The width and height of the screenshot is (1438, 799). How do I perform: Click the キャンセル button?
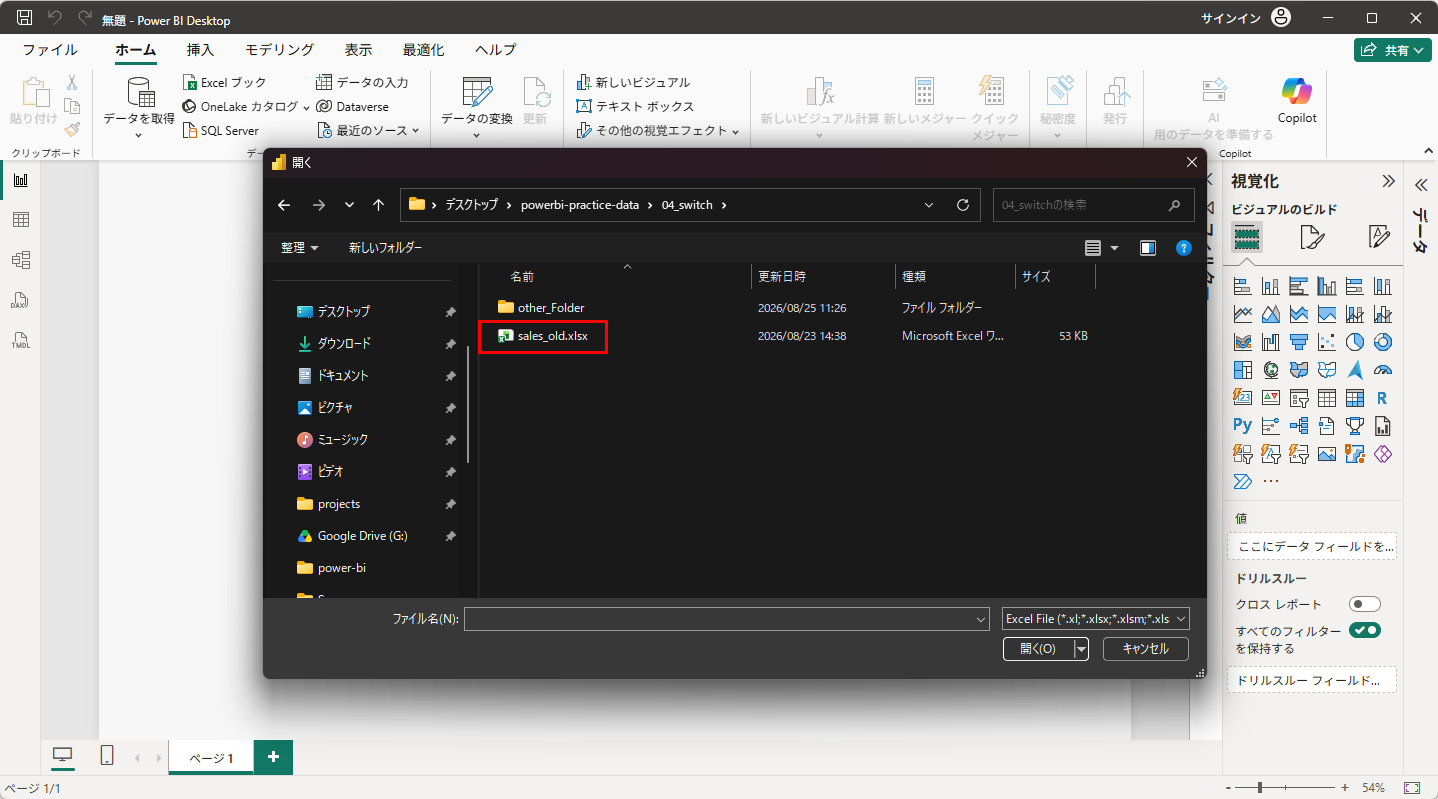[1145, 649]
